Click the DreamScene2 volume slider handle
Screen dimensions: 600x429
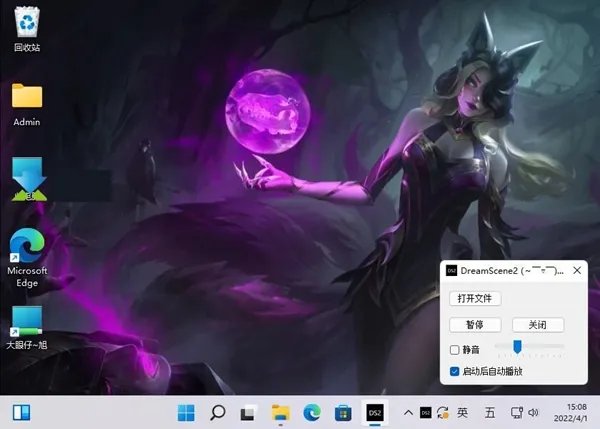(517, 347)
